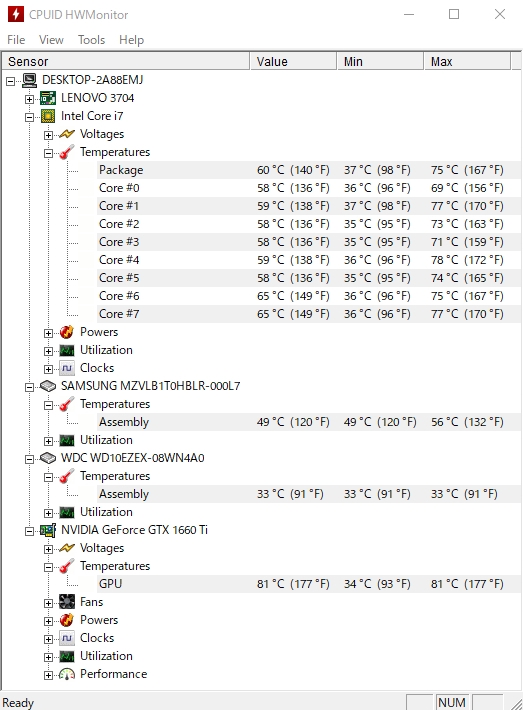The height and width of the screenshot is (710, 523).
Task: Click the Intel Core i7 CPU chip icon
Action: coord(48,116)
